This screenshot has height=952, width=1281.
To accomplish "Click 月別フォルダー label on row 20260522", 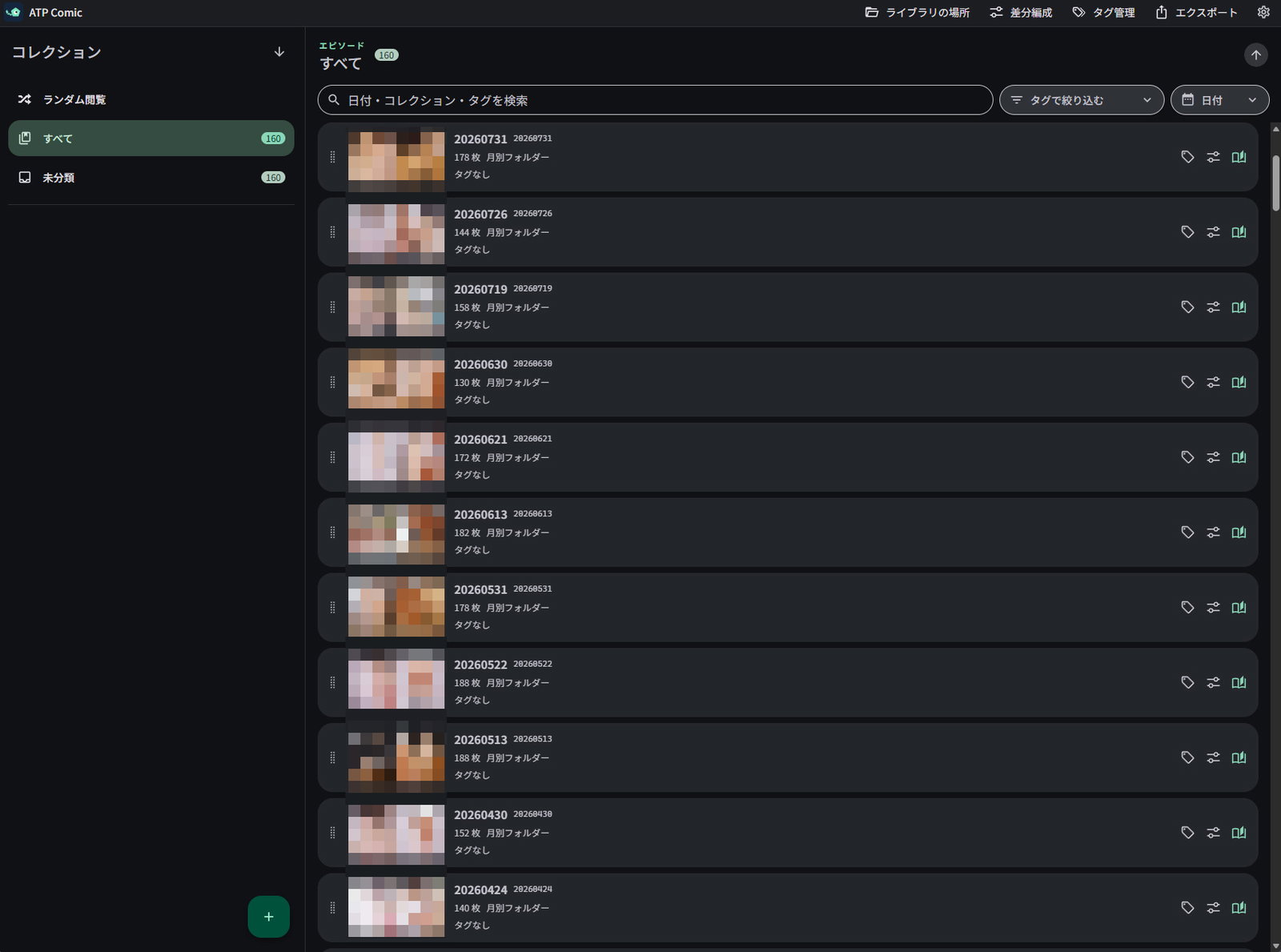I will pos(518,683).
